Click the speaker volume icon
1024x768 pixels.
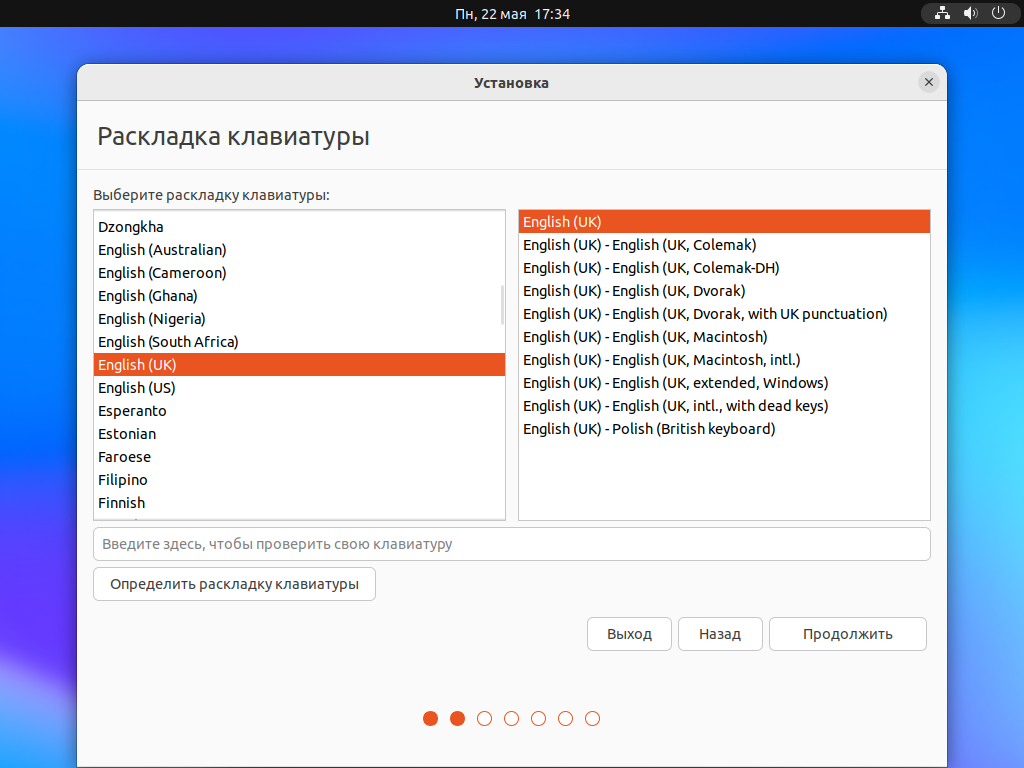(x=969, y=13)
